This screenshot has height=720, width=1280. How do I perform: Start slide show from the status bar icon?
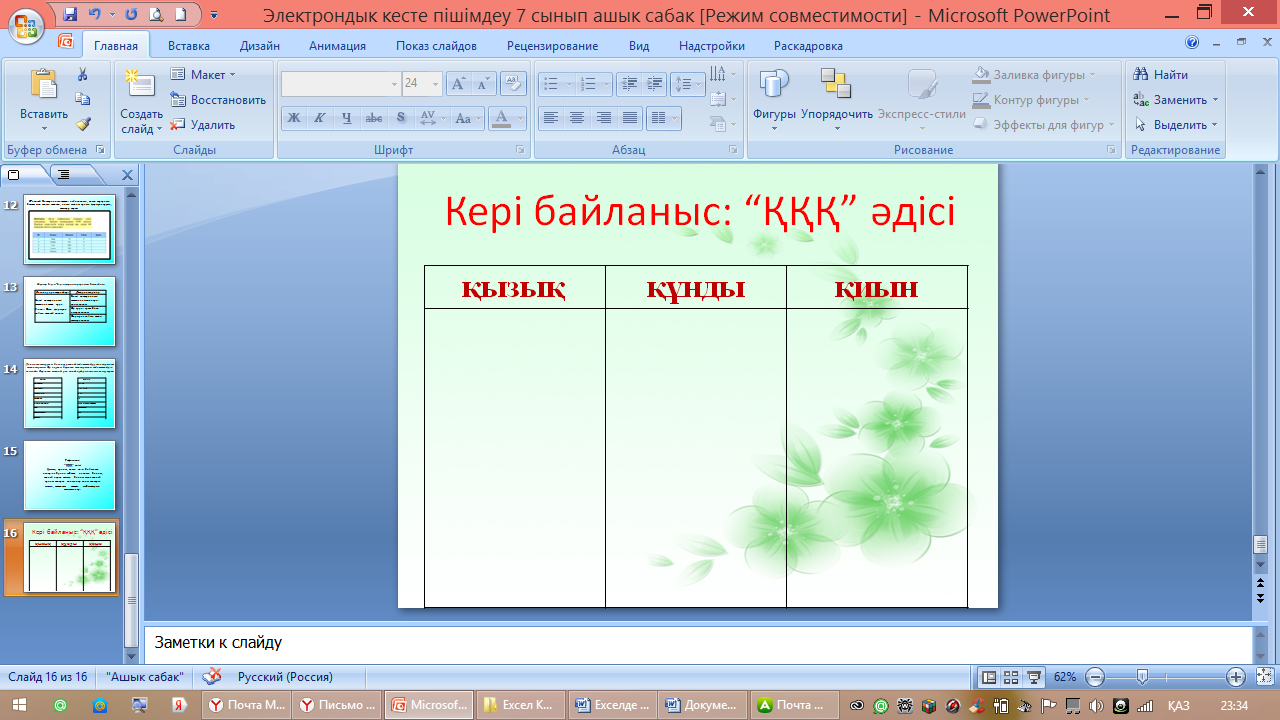point(1034,677)
